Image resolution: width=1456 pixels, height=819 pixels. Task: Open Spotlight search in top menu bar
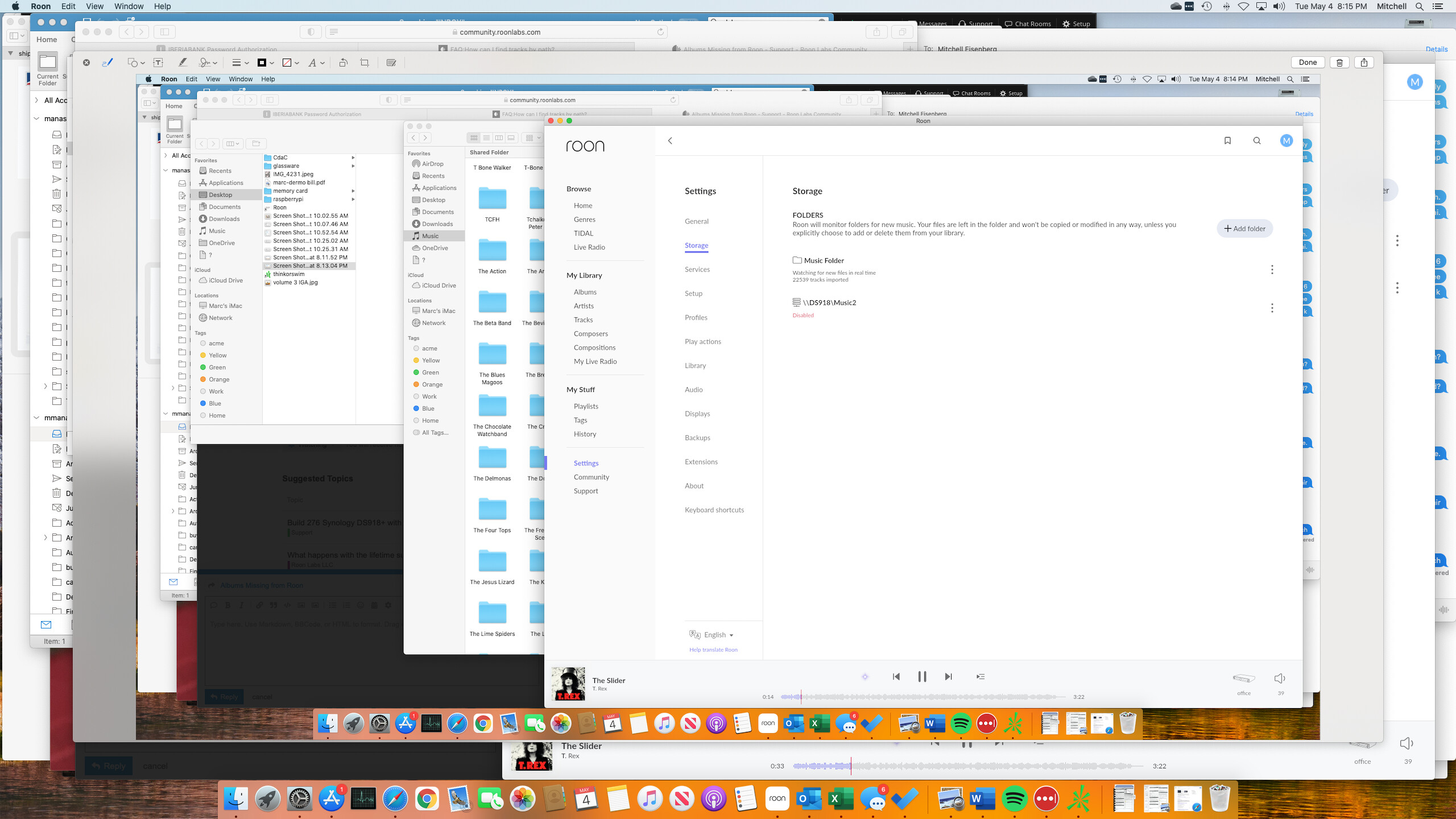point(1420,6)
